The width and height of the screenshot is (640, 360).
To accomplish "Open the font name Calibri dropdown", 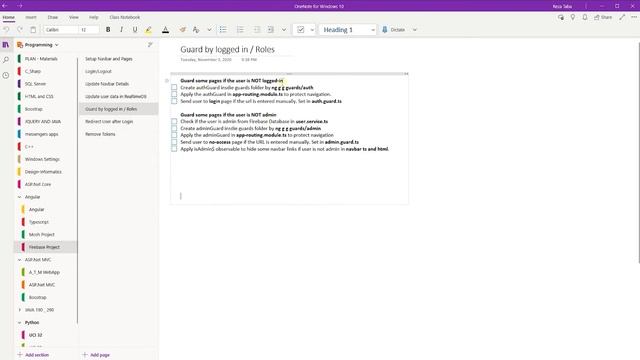I will (61, 30).
